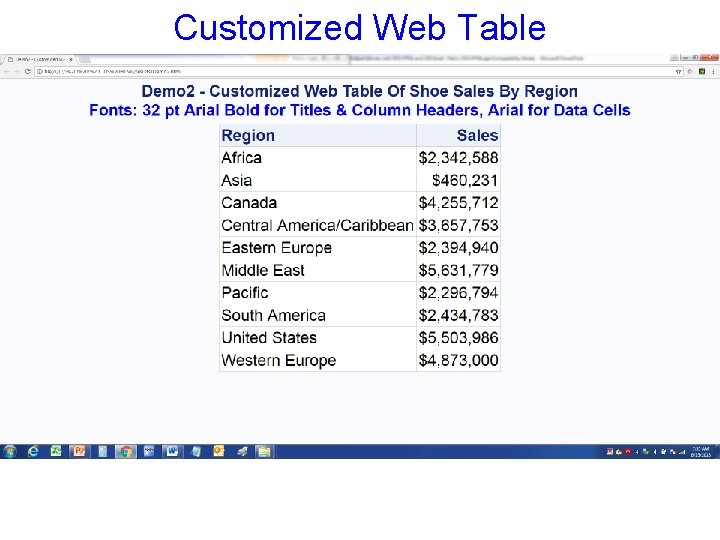Open the Chrome three-dot menu

click(x=713, y=72)
